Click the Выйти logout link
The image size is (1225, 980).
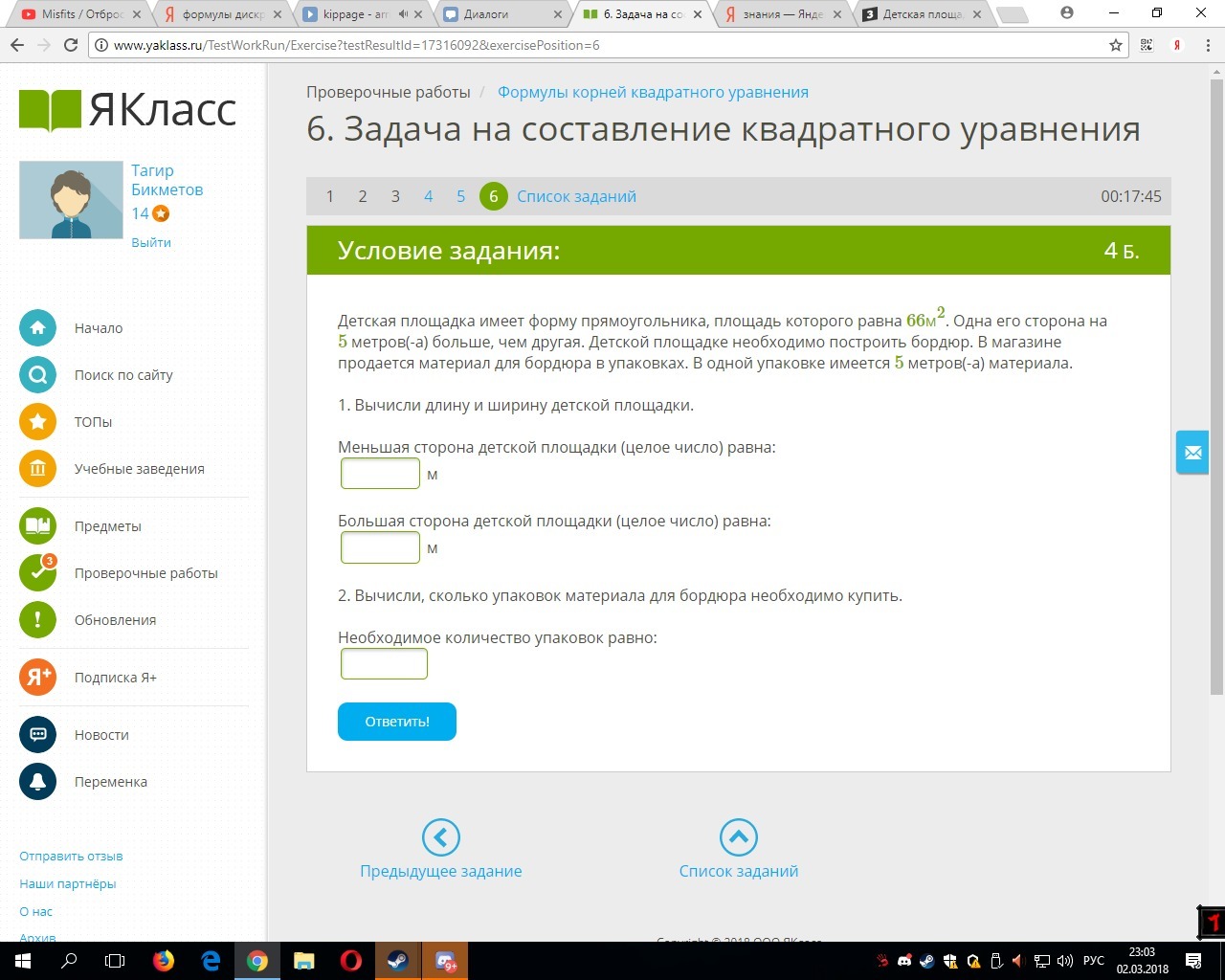pos(151,243)
